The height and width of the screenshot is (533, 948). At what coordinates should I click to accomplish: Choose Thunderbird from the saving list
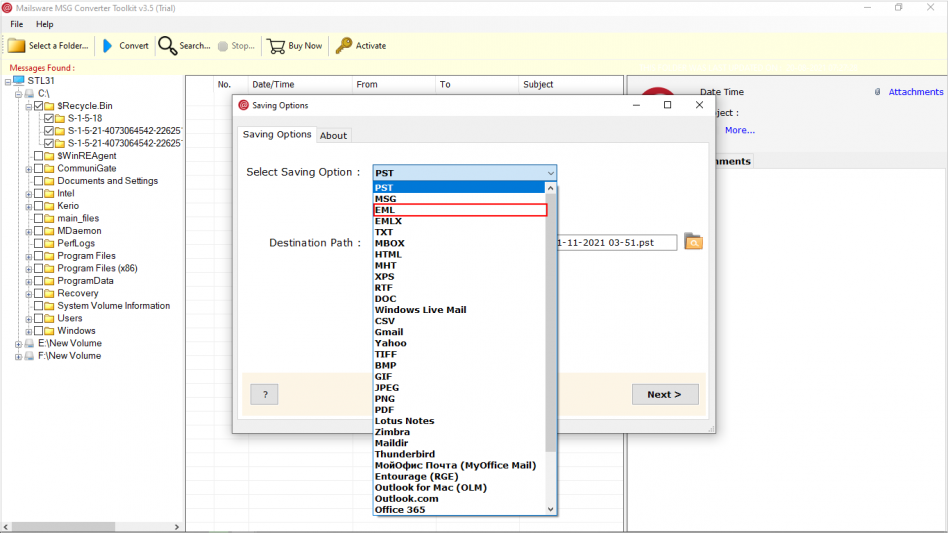tap(459, 454)
